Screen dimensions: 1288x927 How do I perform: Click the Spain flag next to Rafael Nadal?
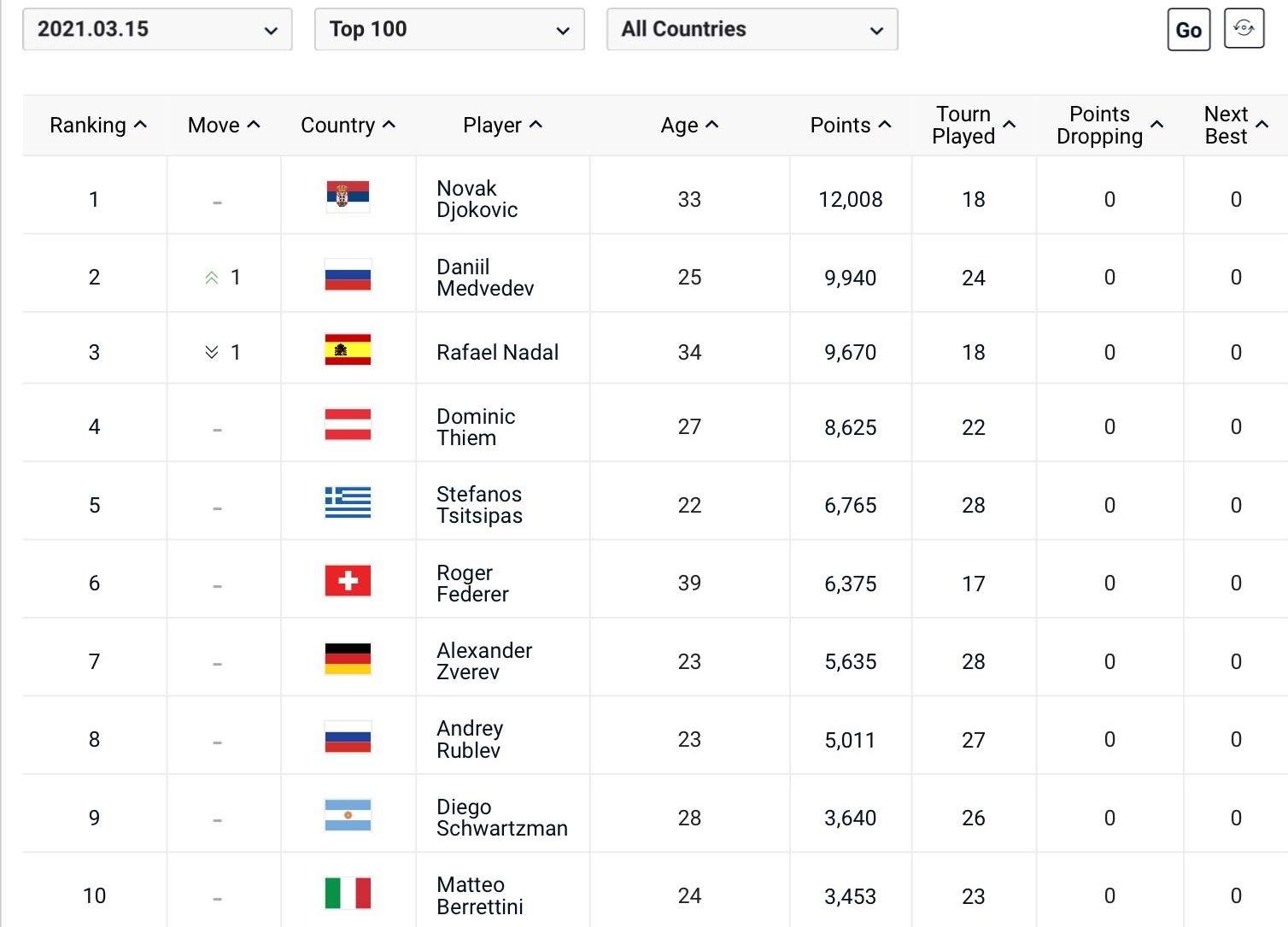click(348, 349)
